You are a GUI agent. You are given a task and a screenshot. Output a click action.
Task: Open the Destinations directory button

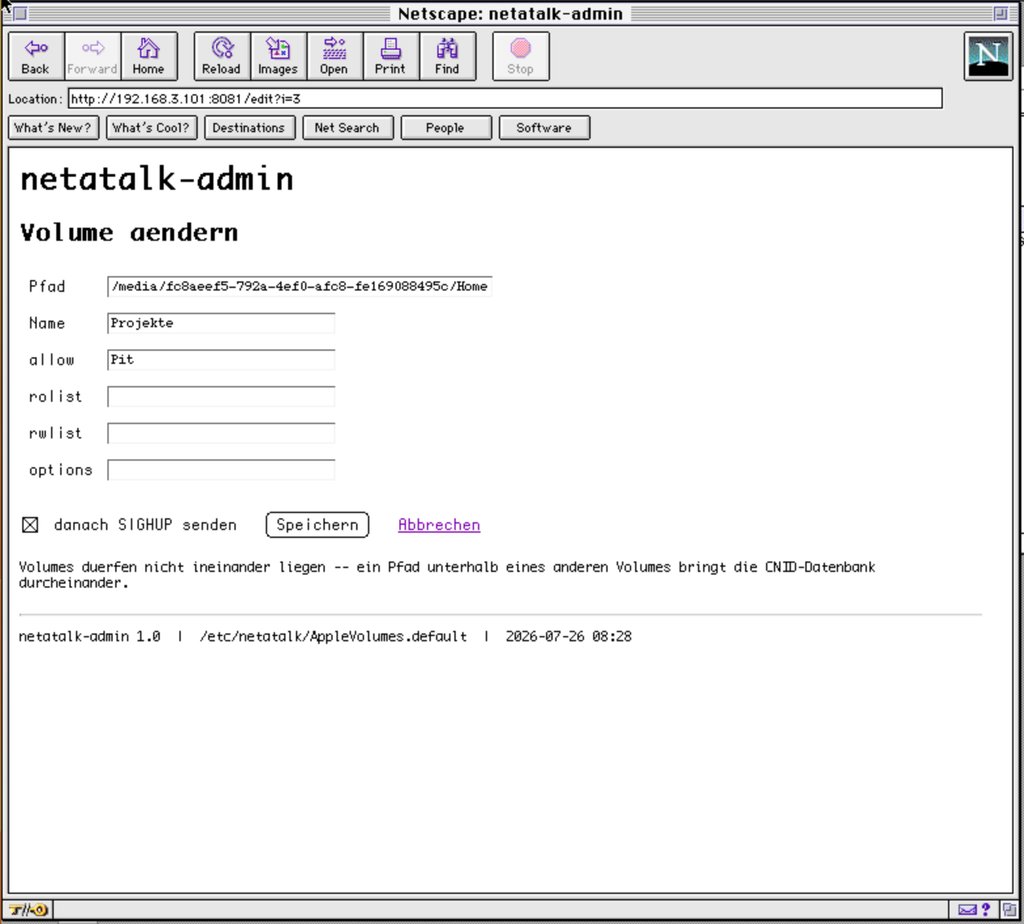pos(249,127)
